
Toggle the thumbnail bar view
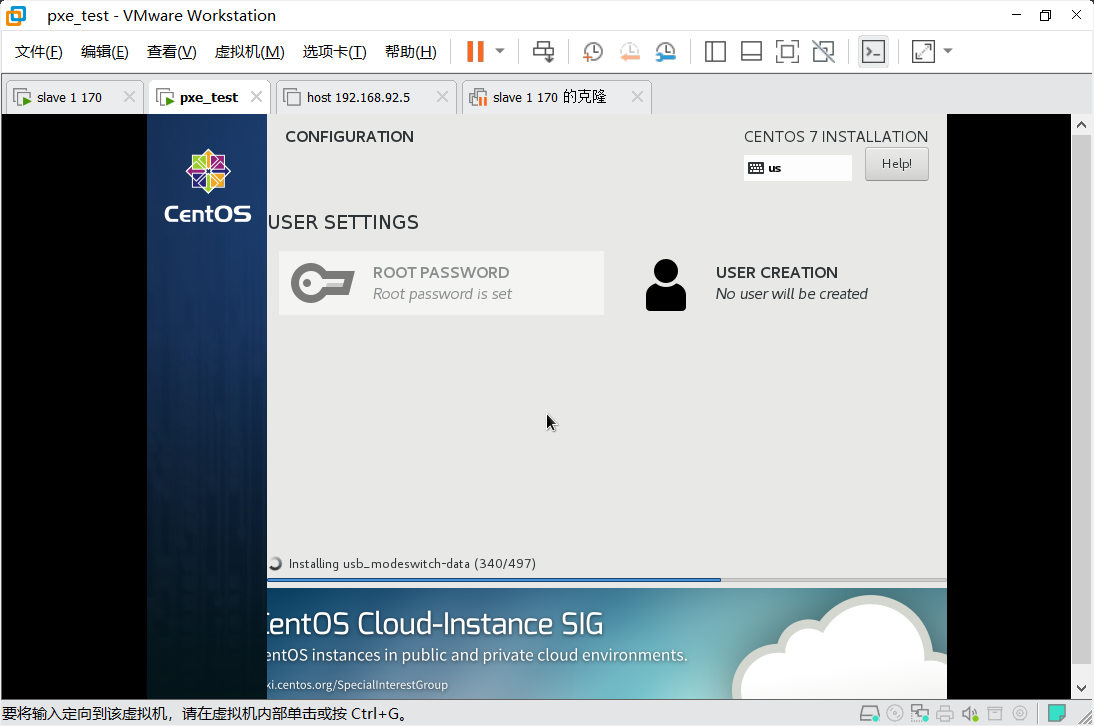[751, 52]
